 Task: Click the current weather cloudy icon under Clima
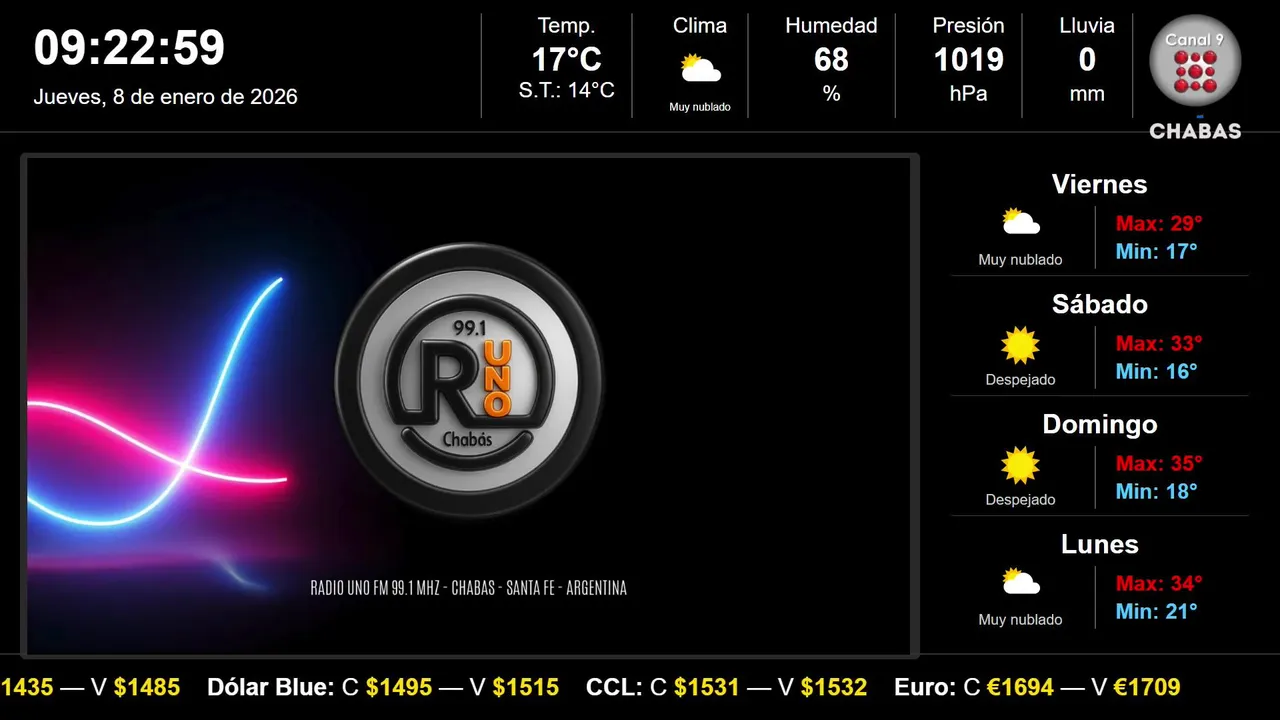click(700, 69)
